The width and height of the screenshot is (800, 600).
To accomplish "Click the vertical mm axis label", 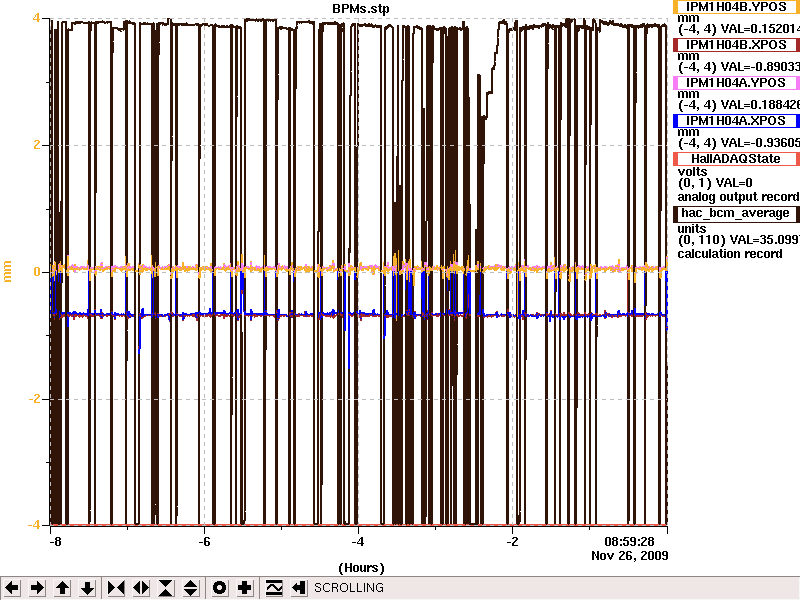I will pyautogui.click(x=7, y=271).
